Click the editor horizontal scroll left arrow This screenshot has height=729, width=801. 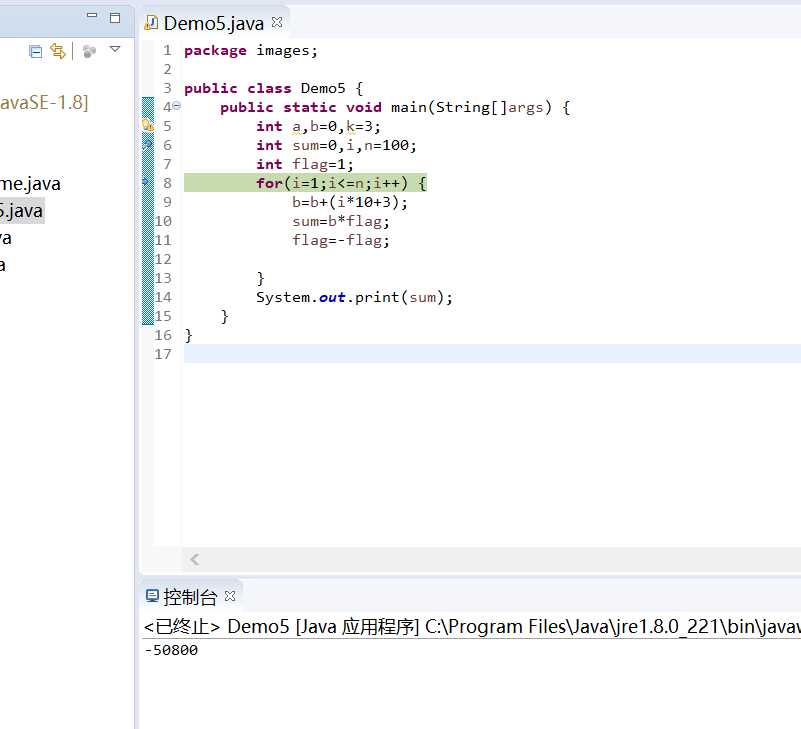pos(195,559)
